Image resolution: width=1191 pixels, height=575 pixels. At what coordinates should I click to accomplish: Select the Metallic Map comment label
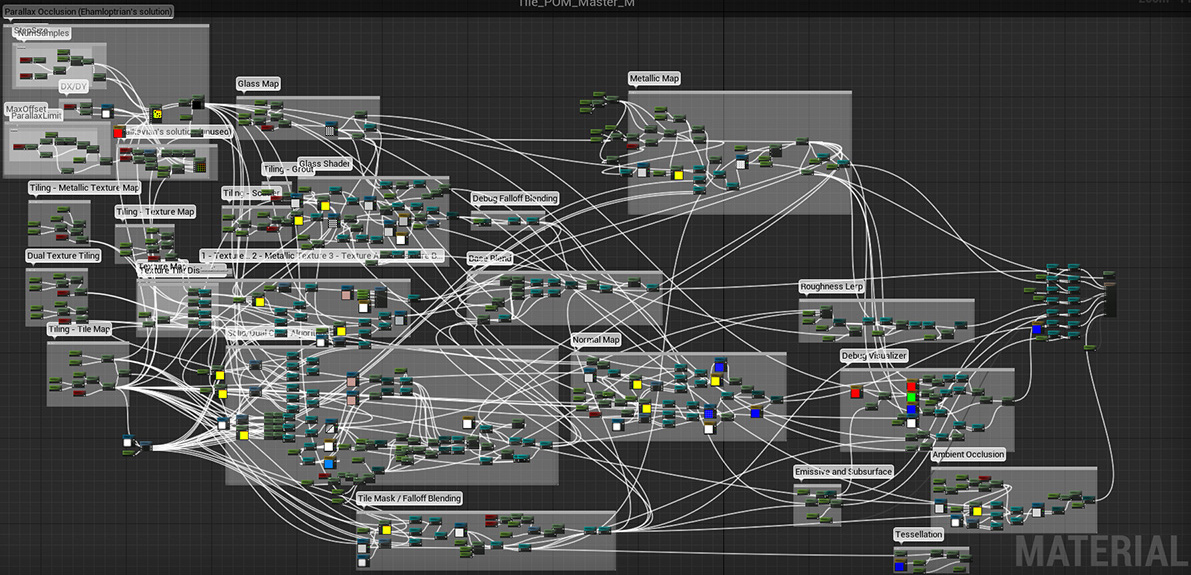coord(655,78)
